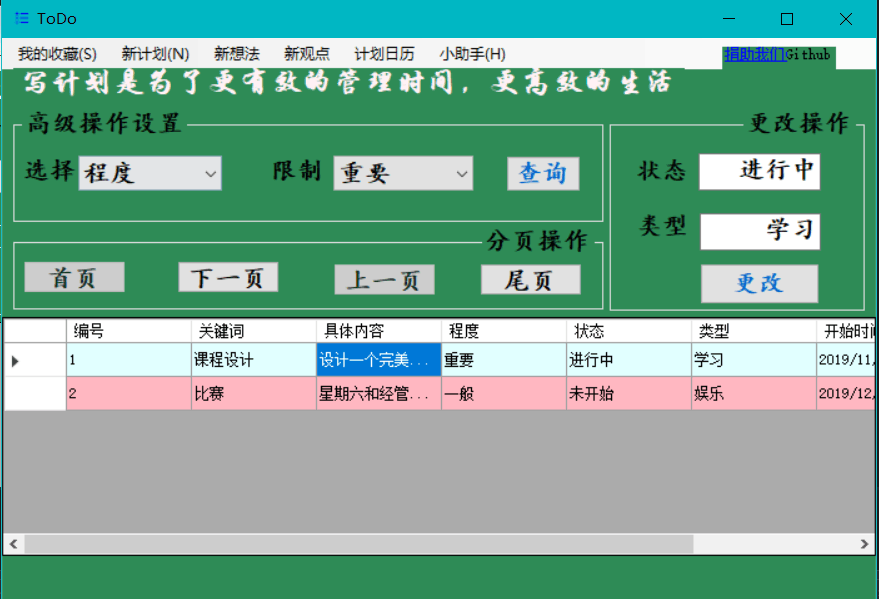
Task: Select row 1 via its row header arrow
Action: click(35, 360)
